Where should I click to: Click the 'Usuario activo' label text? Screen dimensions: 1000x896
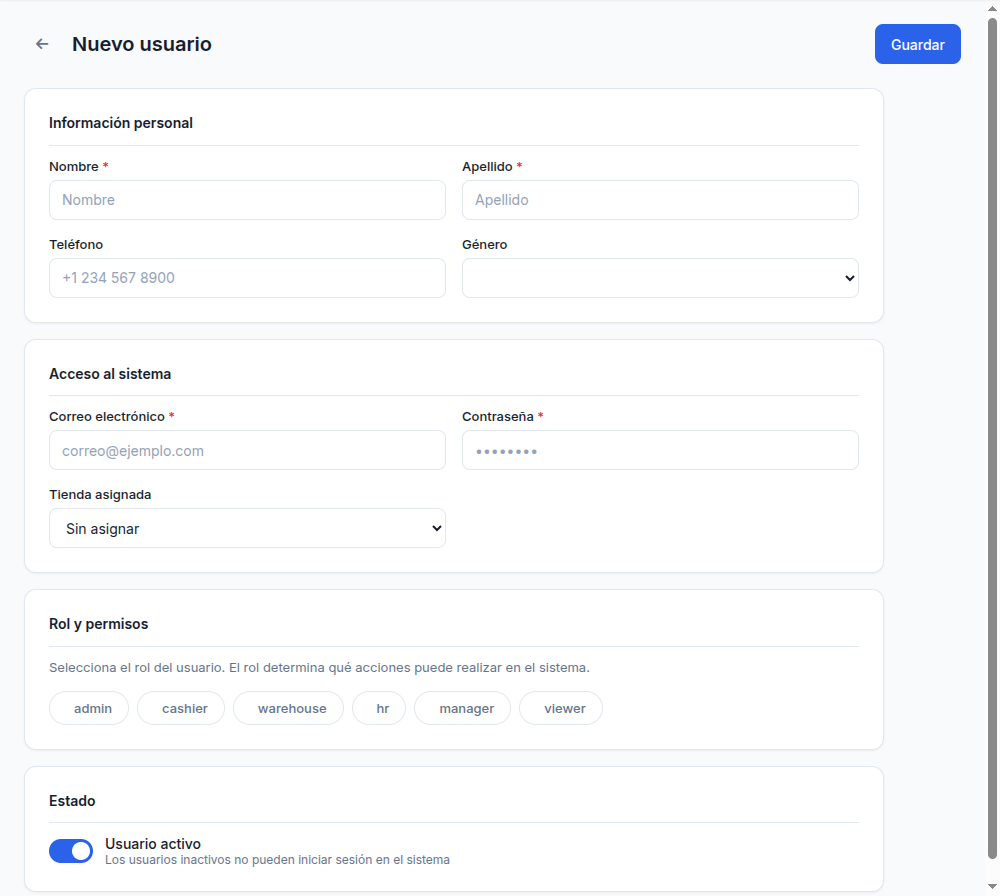coord(153,844)
